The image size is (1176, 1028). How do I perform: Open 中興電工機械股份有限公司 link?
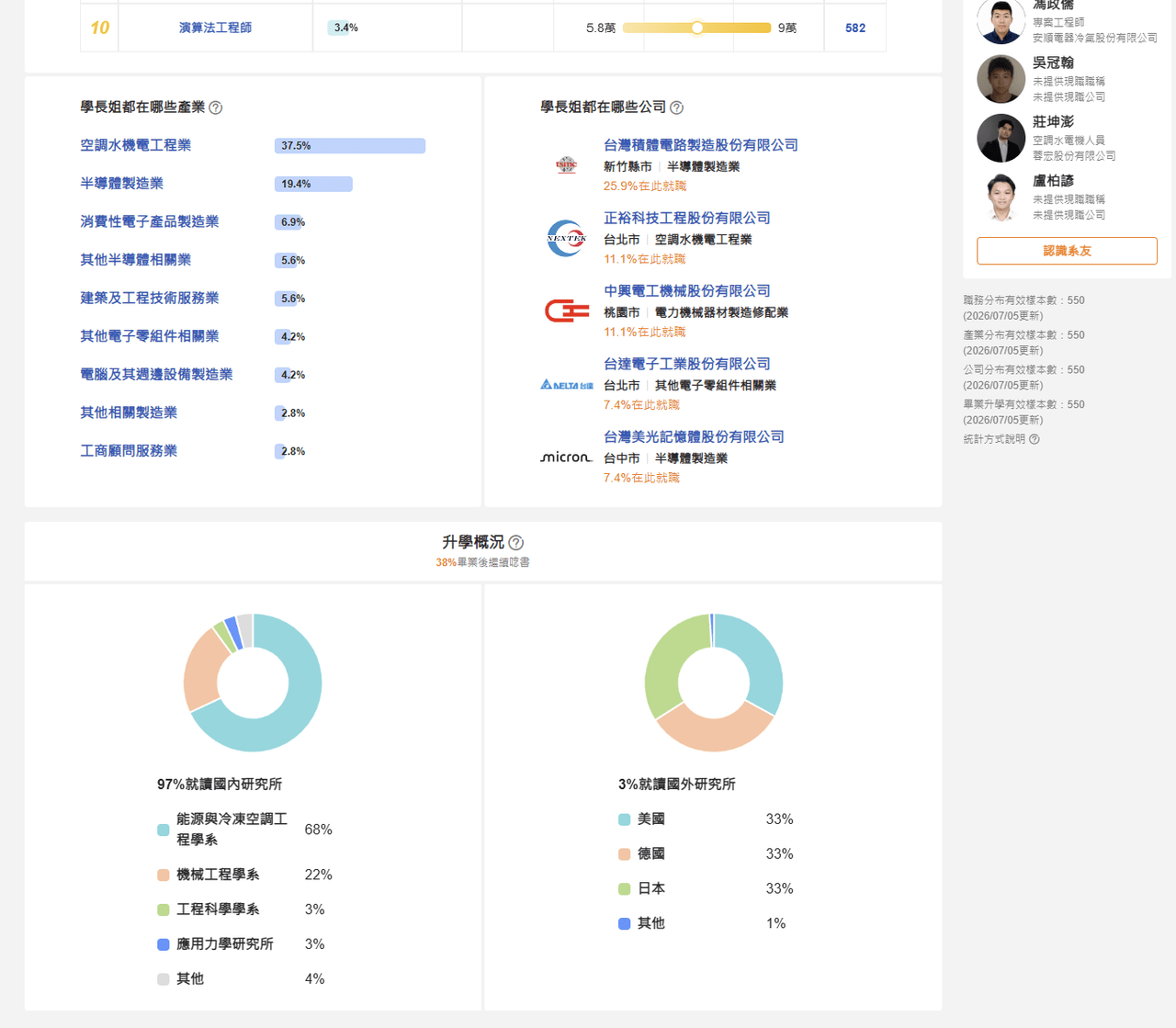pos(687,290)
